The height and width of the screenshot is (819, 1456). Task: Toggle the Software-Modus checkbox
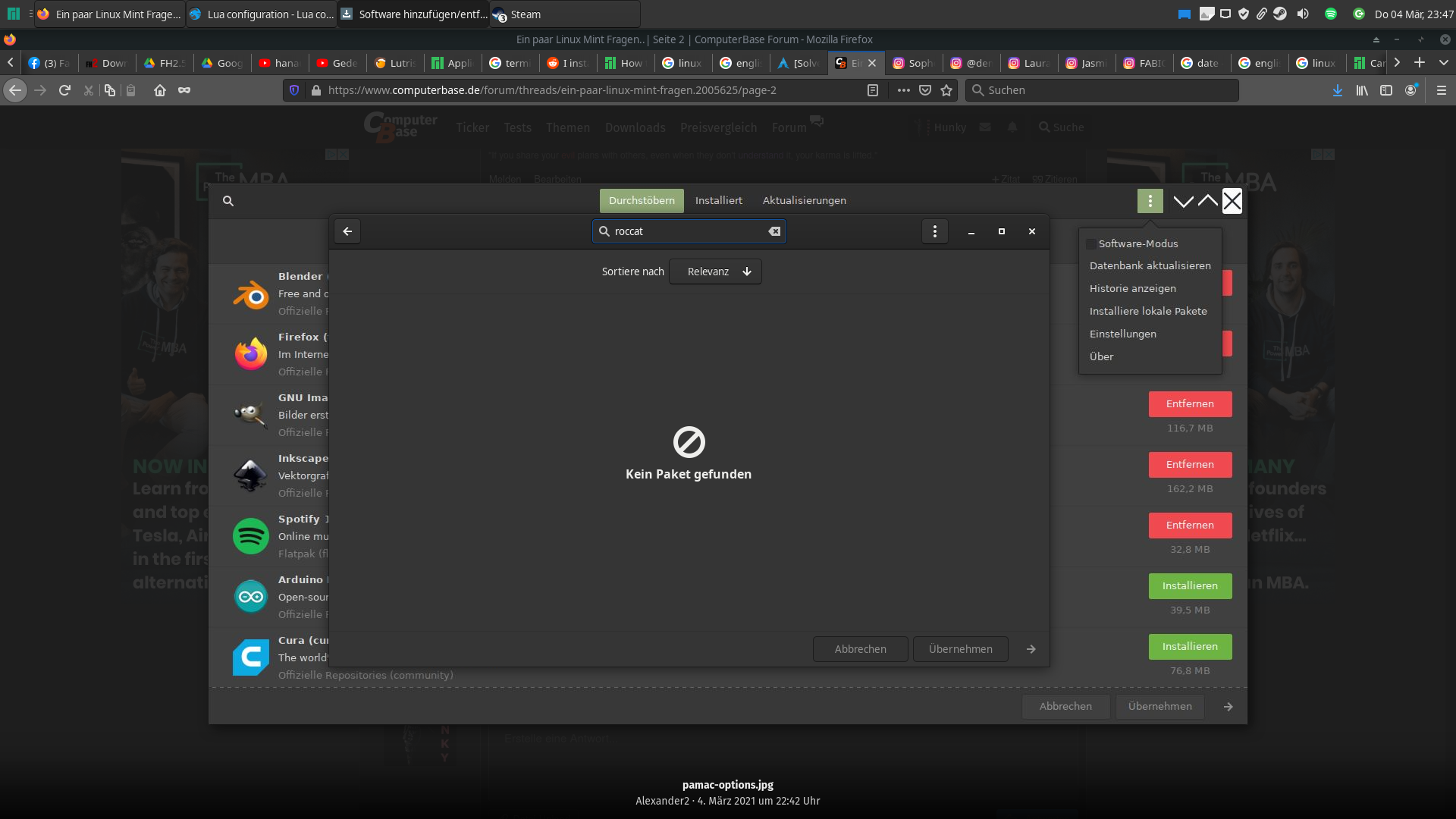click(1091, 244)
